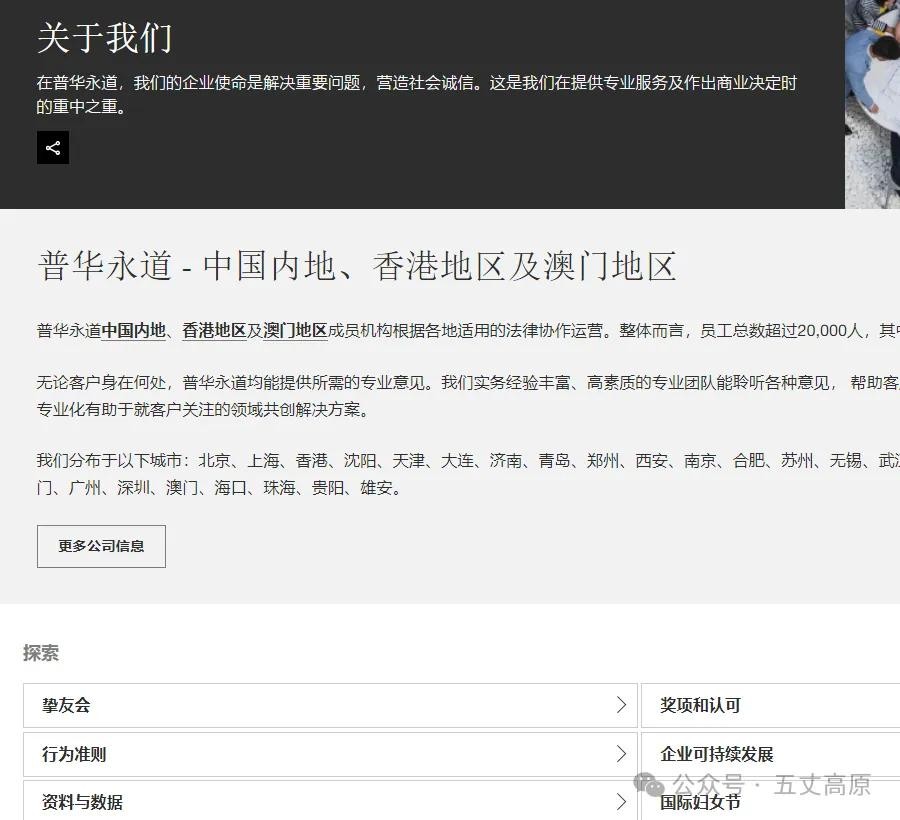
Task: Open the 挚友会 explore item
Action: click(66, 705)
